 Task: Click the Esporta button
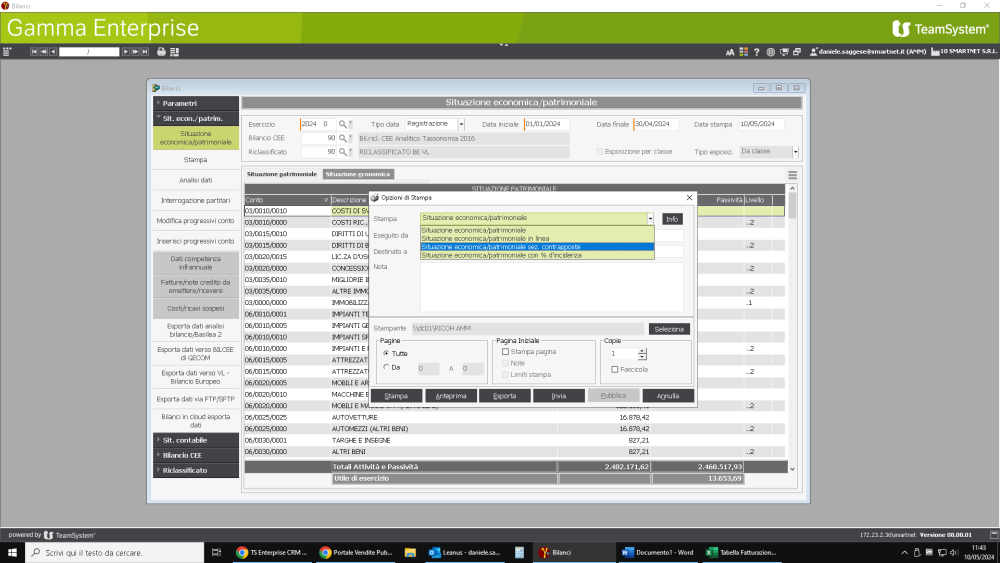504,396
